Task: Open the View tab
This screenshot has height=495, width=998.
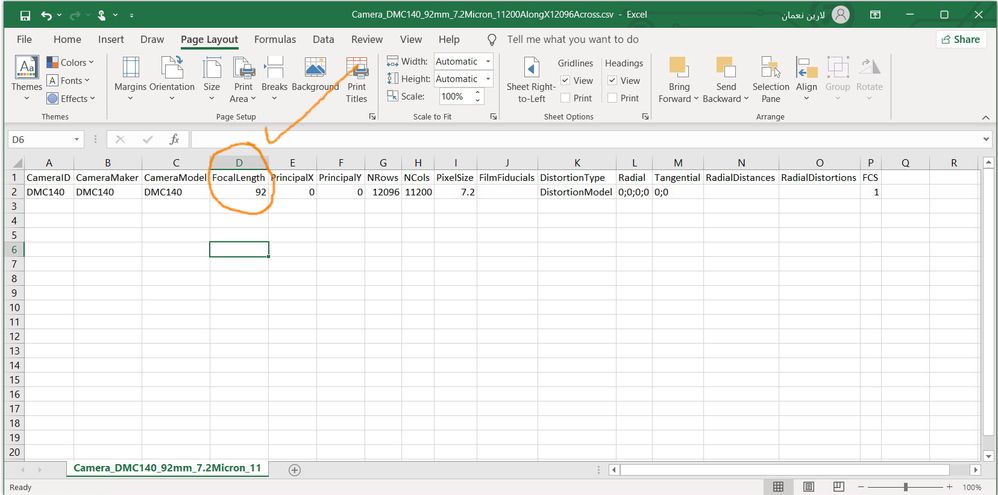Action: coord(411,39)
